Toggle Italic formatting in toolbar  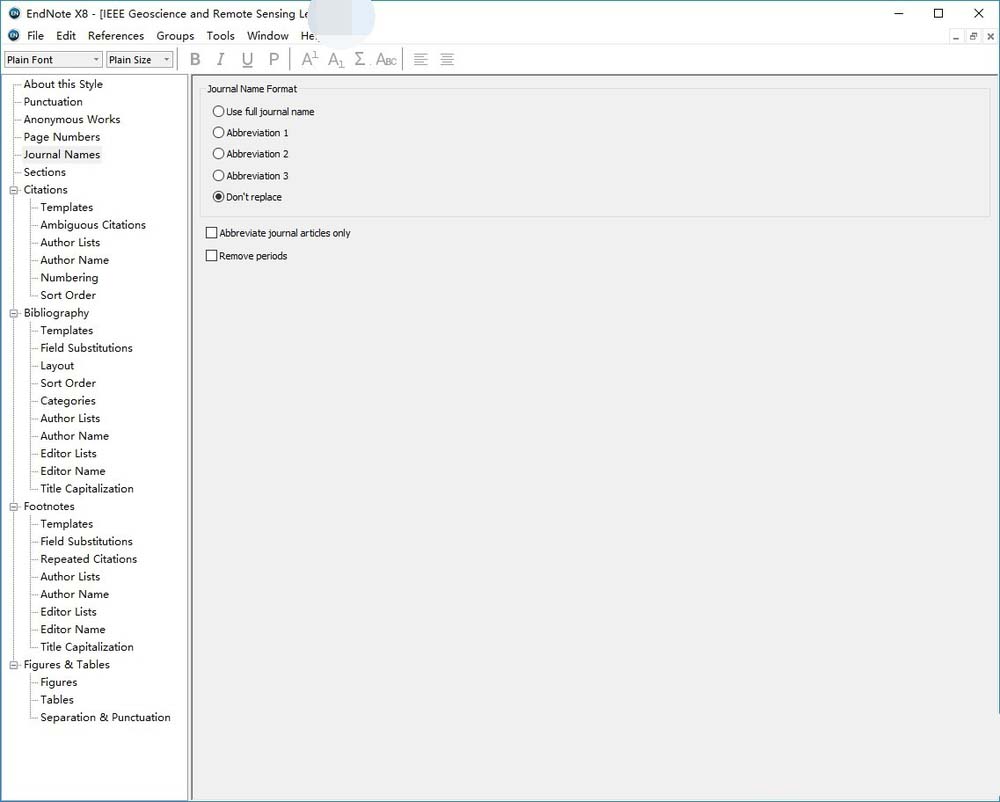tap(221, 60)
